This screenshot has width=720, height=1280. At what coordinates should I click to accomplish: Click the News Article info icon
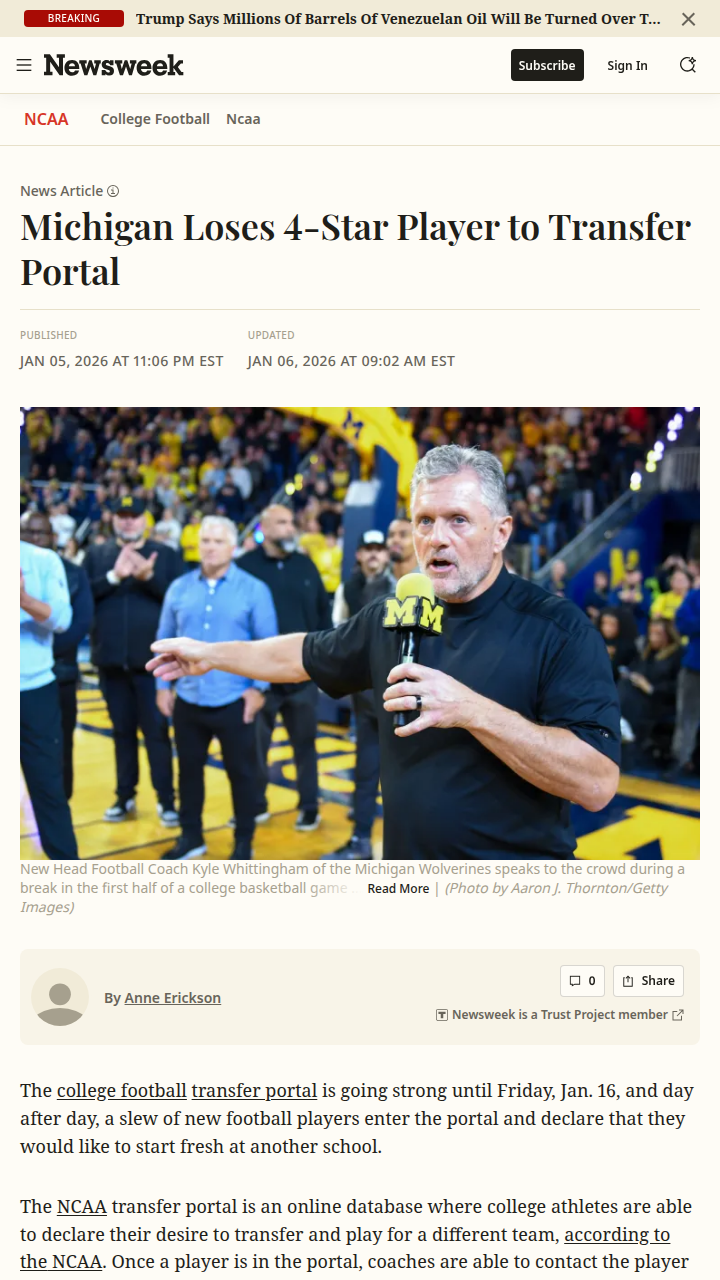(113, 191)
